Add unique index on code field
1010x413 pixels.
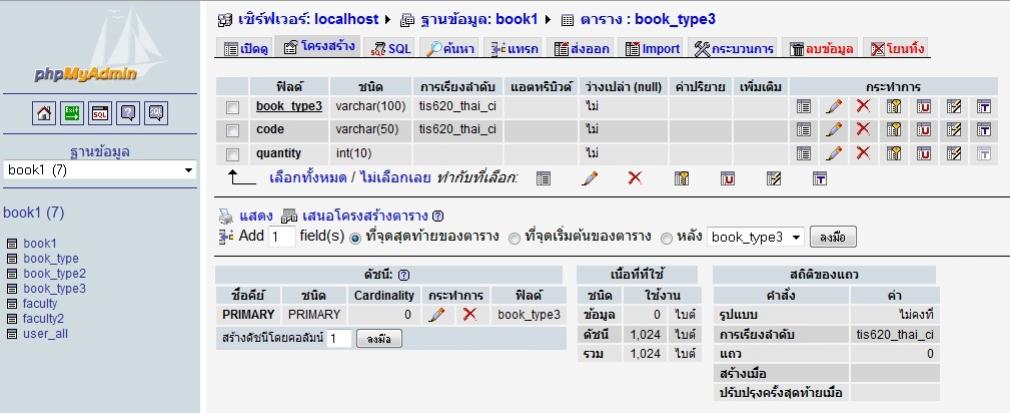coord(924,130)
